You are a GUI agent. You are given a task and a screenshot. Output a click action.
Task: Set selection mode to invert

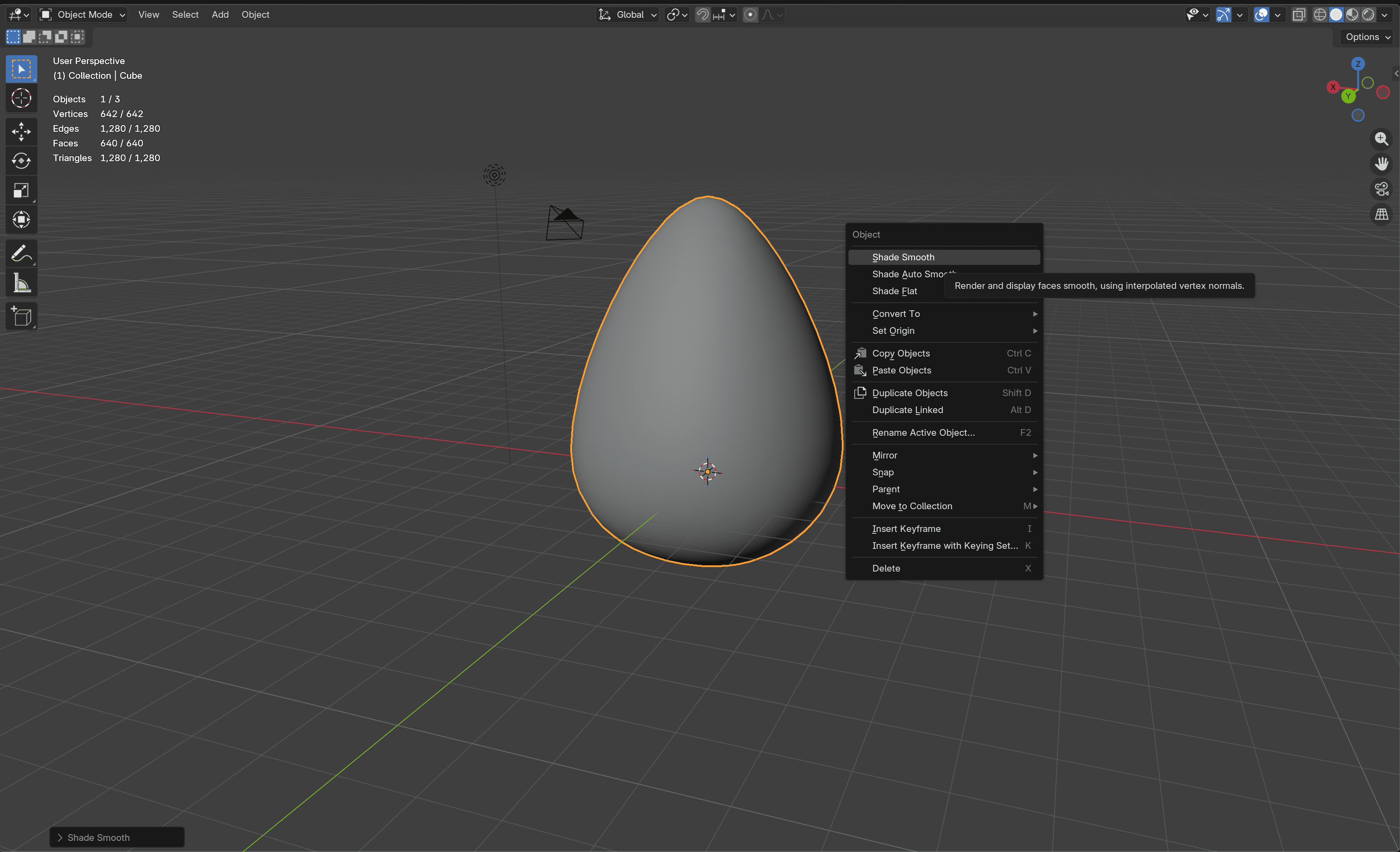point(61,37)
